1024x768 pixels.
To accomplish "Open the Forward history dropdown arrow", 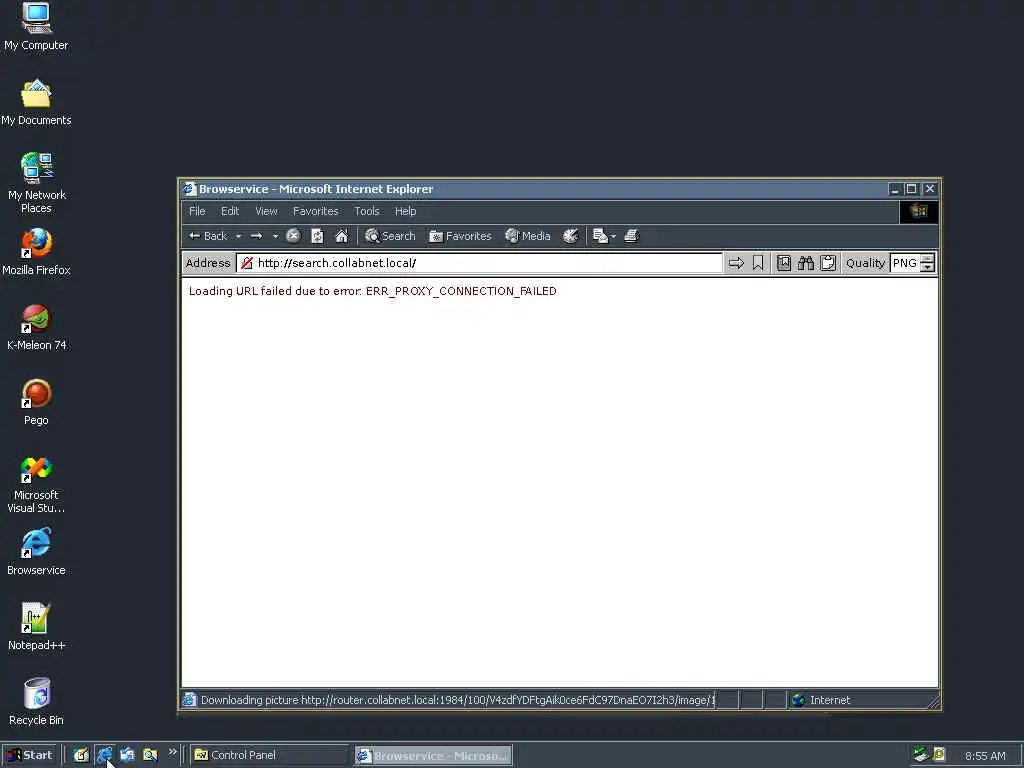I will coord(275,236).
